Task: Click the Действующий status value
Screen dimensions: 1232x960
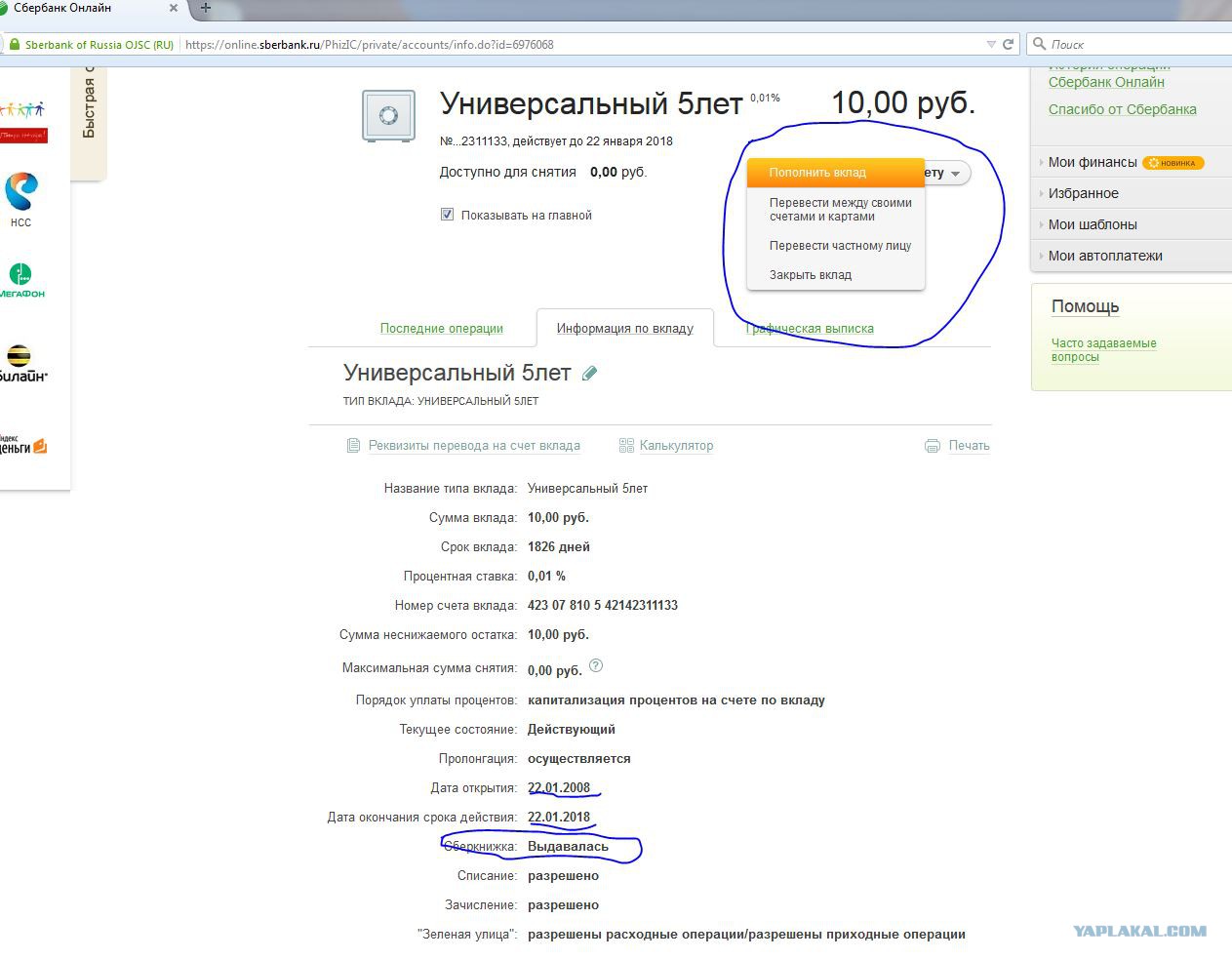Action: tap(572, 729)
